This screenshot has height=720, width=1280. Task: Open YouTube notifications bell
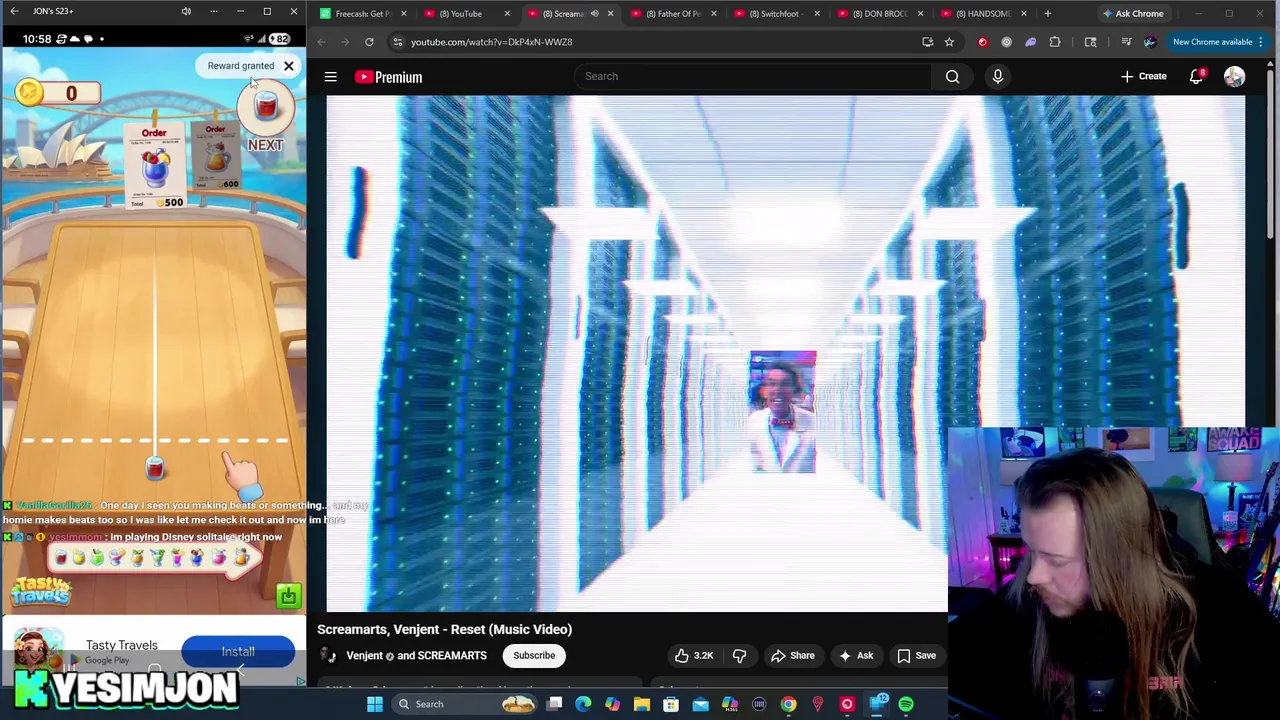point(1196,77)
